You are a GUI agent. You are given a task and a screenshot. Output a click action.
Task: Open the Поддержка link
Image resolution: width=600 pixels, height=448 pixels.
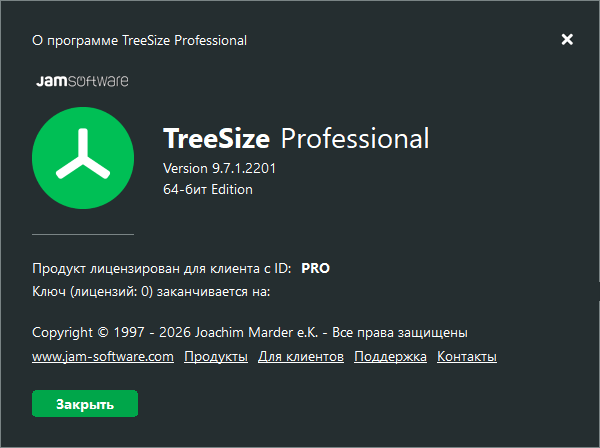click(390, 357)
